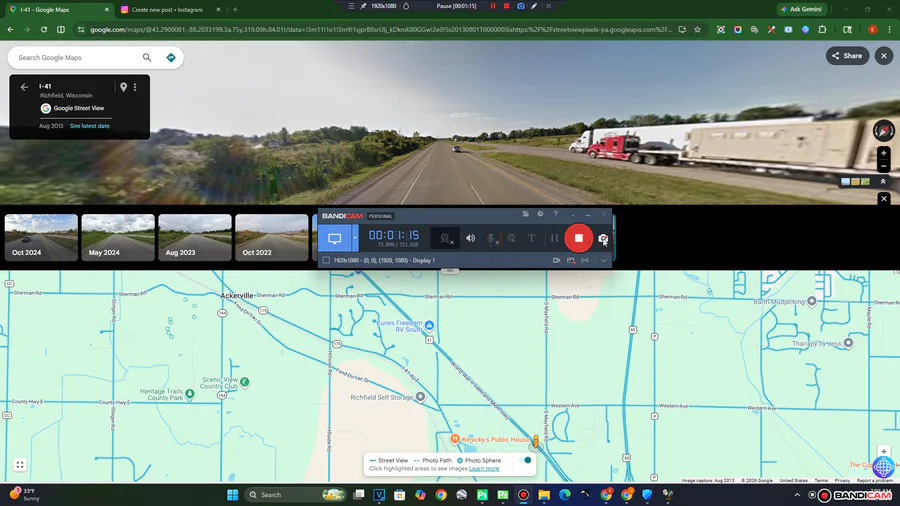Select the Aug 2023 Street View thumbnail
Viewport: 900px width, 506px height.
[195, 238]
